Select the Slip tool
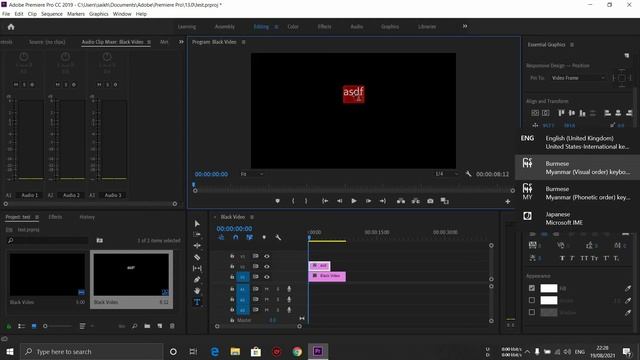This screenshot has height=360, width=640. tap(197, 268)
